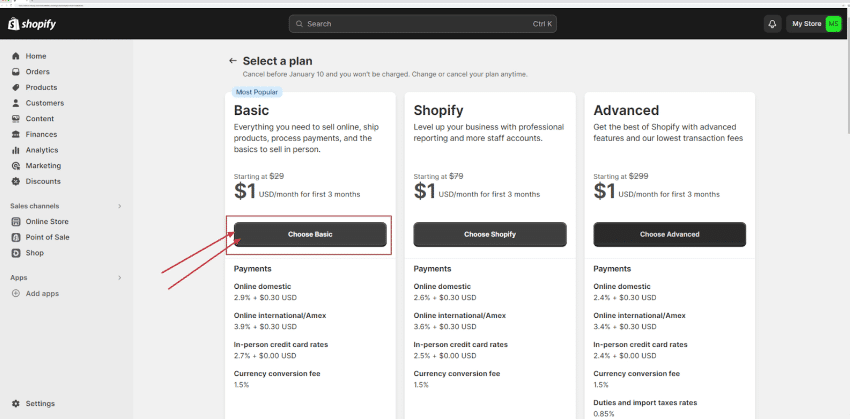Click the MS avatar badge
The height and width of the screenshot is (419, 850).
(x=833, y=24)
